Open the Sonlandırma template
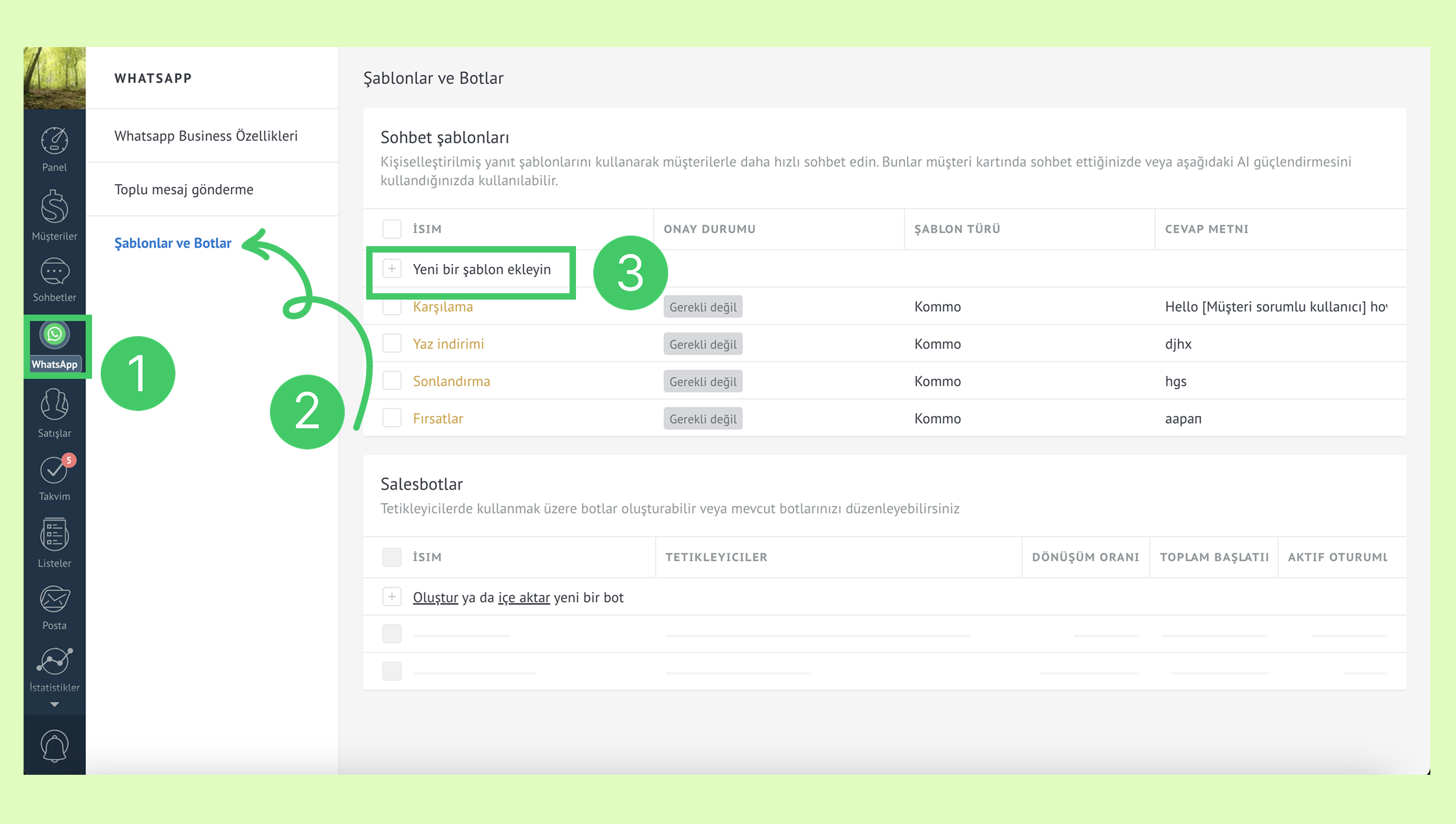 tap(452, 382)
